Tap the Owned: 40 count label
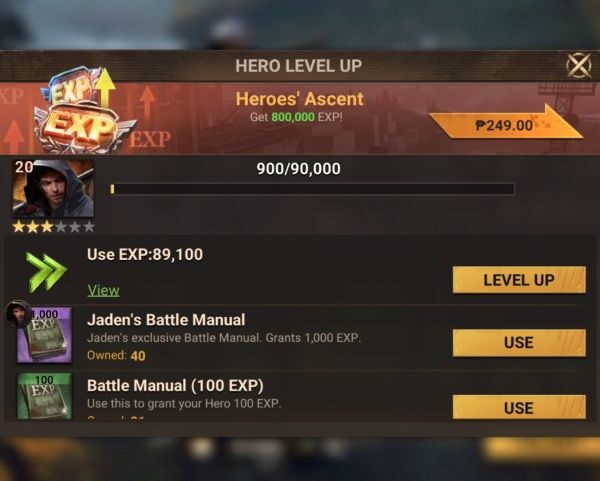 (x=116, y=356)
